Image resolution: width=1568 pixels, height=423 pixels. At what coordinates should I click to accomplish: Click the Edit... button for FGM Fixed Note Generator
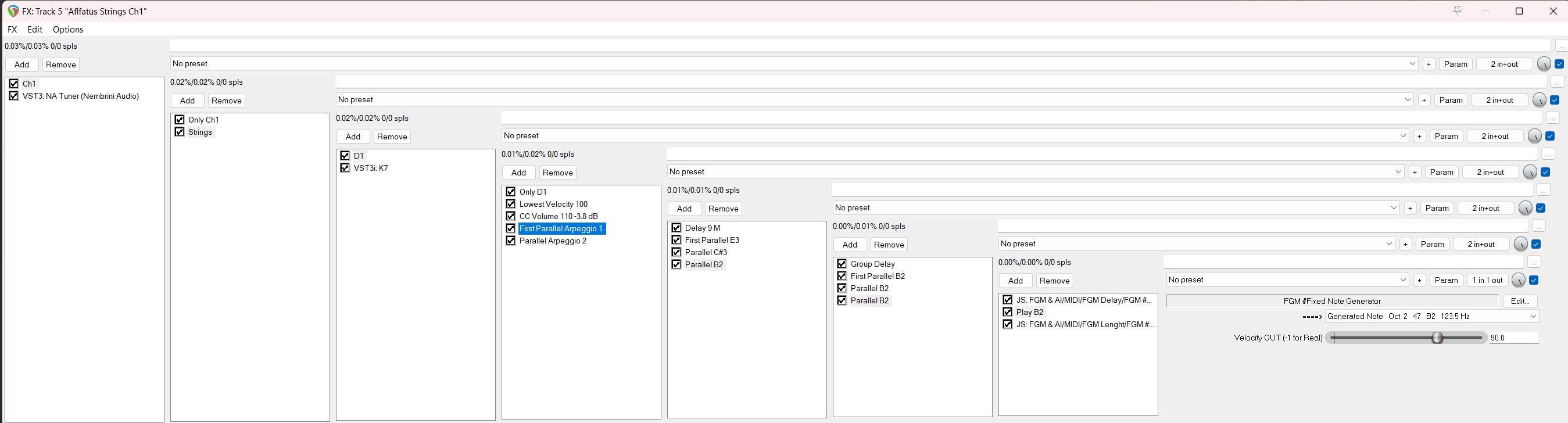[x=1520, y=302]
